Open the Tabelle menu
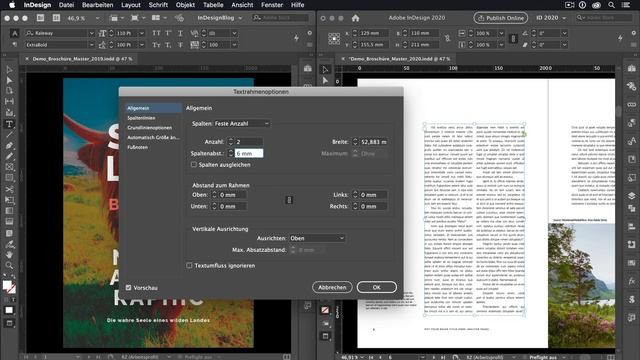The image size is (640, 360). 213,5
